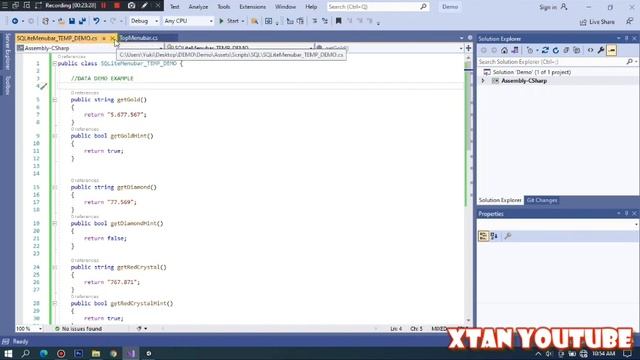
Task: Click the View Code icon in Solution Explorer
Action: (x=590, y=51)
